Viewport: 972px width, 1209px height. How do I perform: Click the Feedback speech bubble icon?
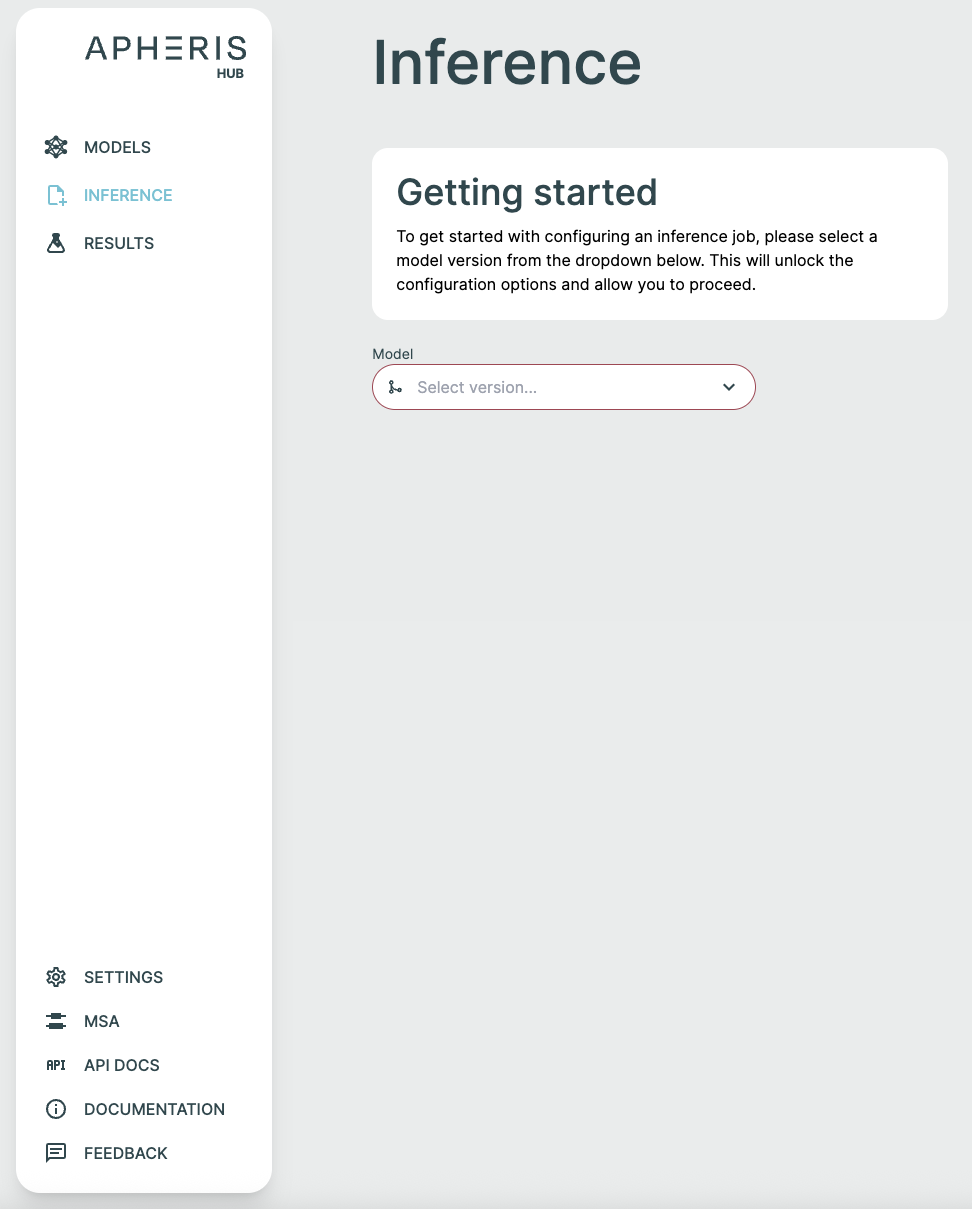pos(56,1153)
